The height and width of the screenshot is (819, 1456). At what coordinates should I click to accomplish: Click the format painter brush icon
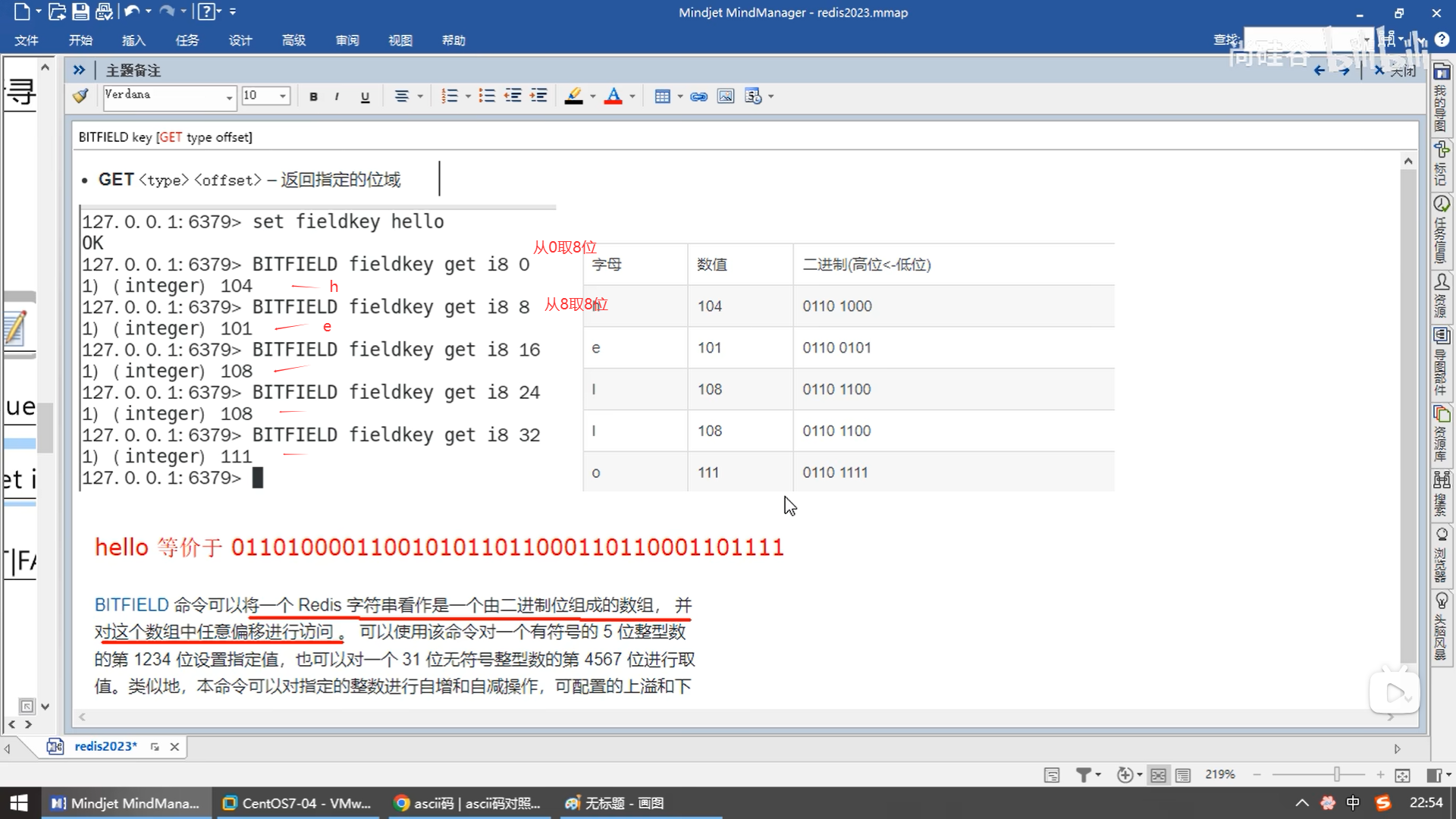point(80,96)
